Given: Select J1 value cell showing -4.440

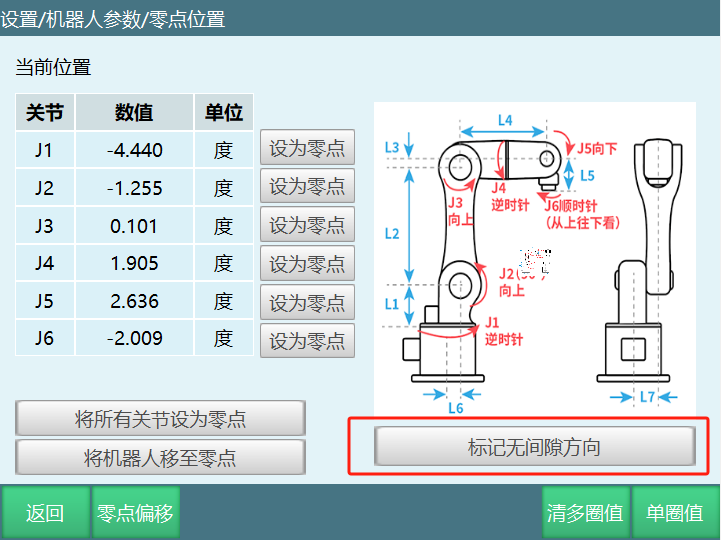Looking at the screenshot, I should coord(134,151).
